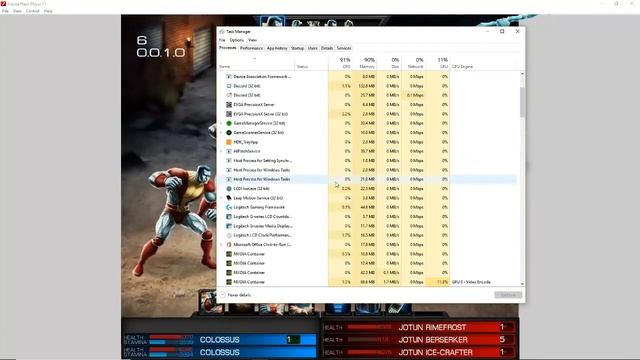Click the Host Process for Windows Tasks 2.0 MB icon
This screenshot has width=640, height=360.
point(229,170)
